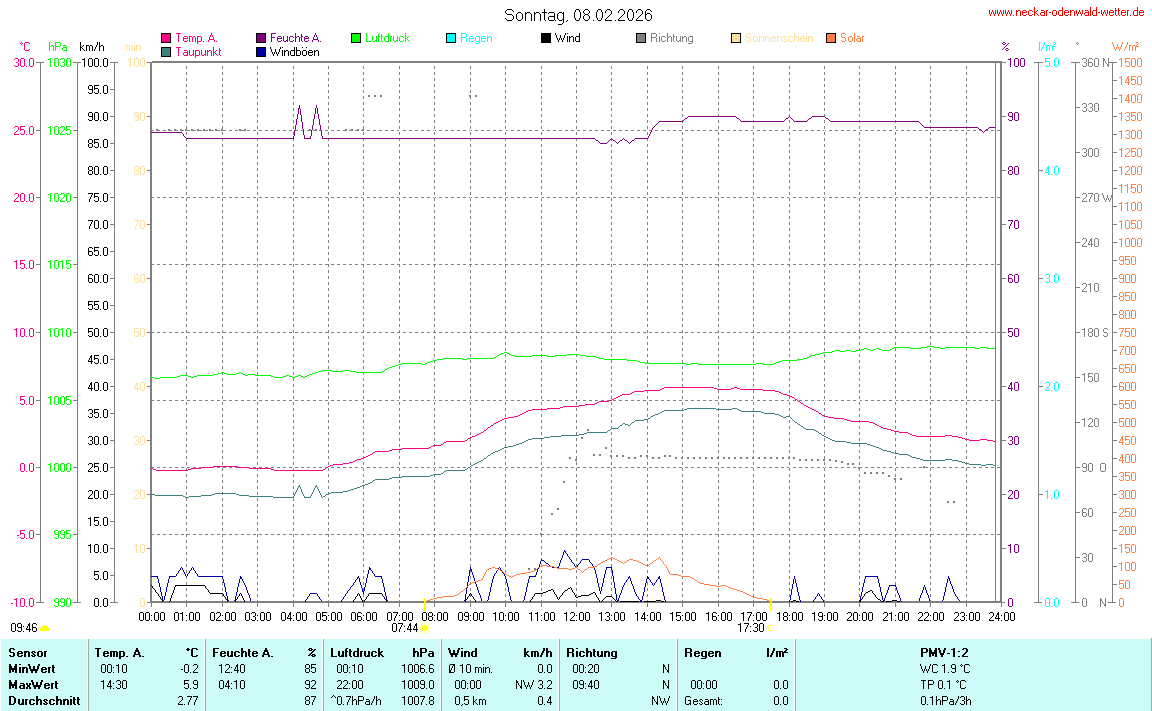Click the teal Taupunkt legend square
The image size is (1152, 711).
click(x=166, y=51)
